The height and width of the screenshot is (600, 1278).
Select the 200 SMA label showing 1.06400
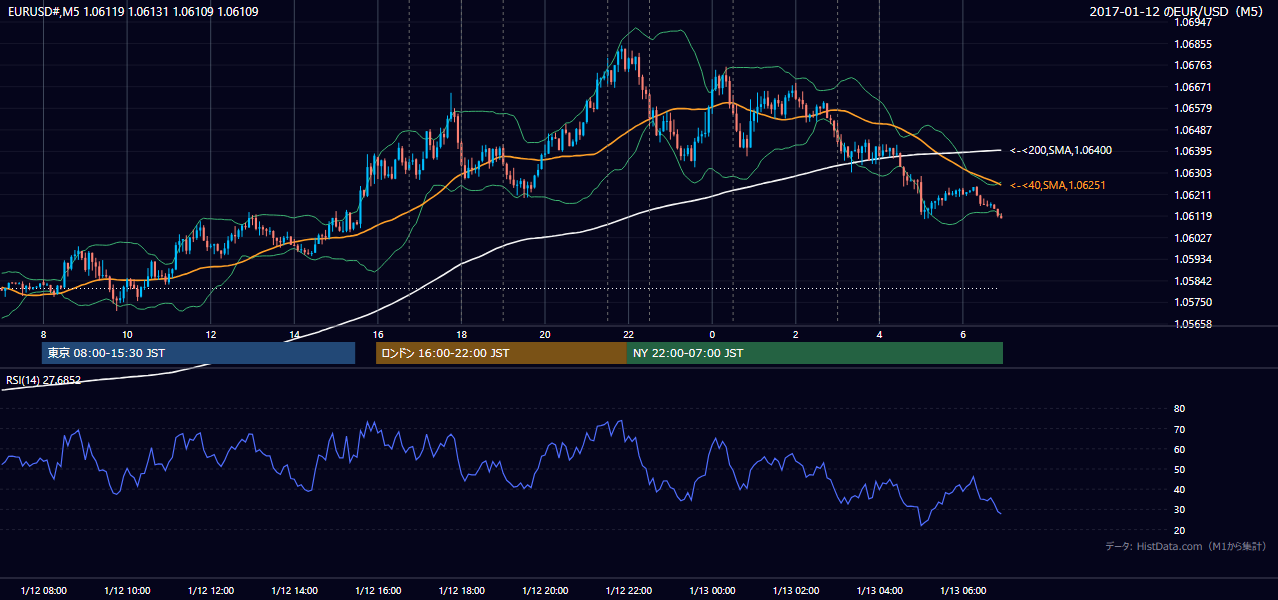pyautogui.click(x=1060, y=150)
